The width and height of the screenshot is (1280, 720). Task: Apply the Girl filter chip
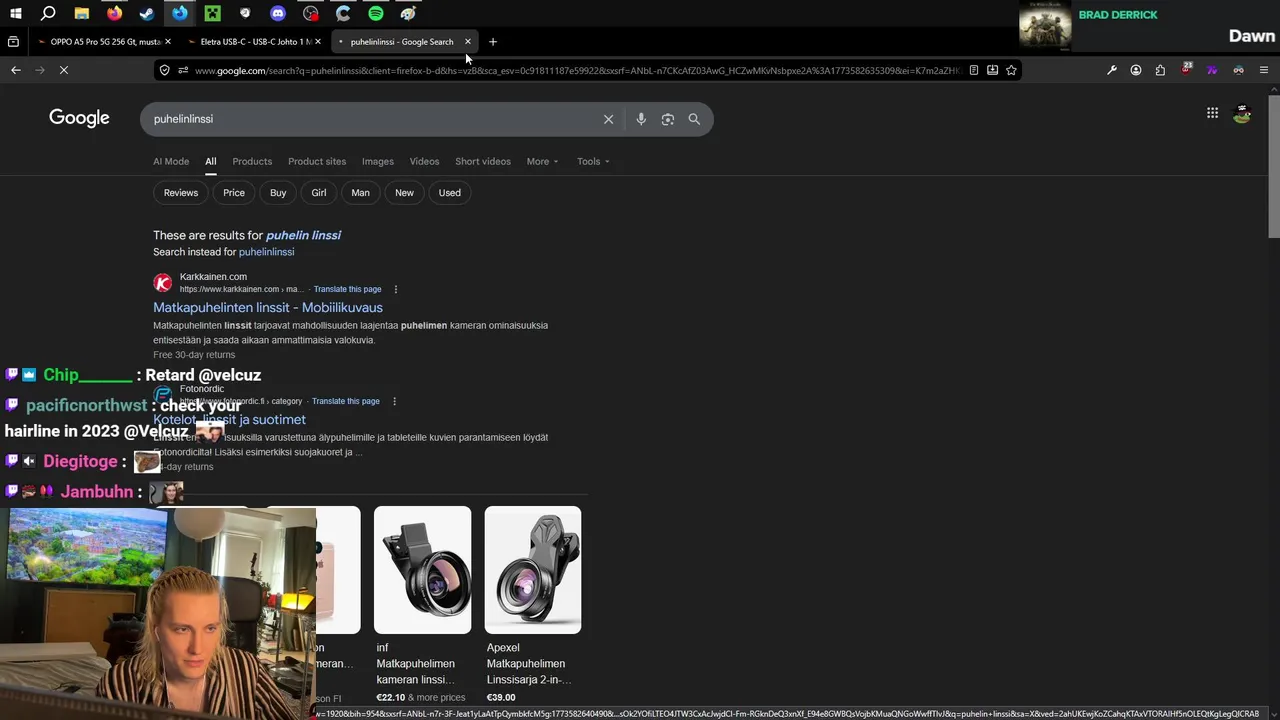click(319, 193)
